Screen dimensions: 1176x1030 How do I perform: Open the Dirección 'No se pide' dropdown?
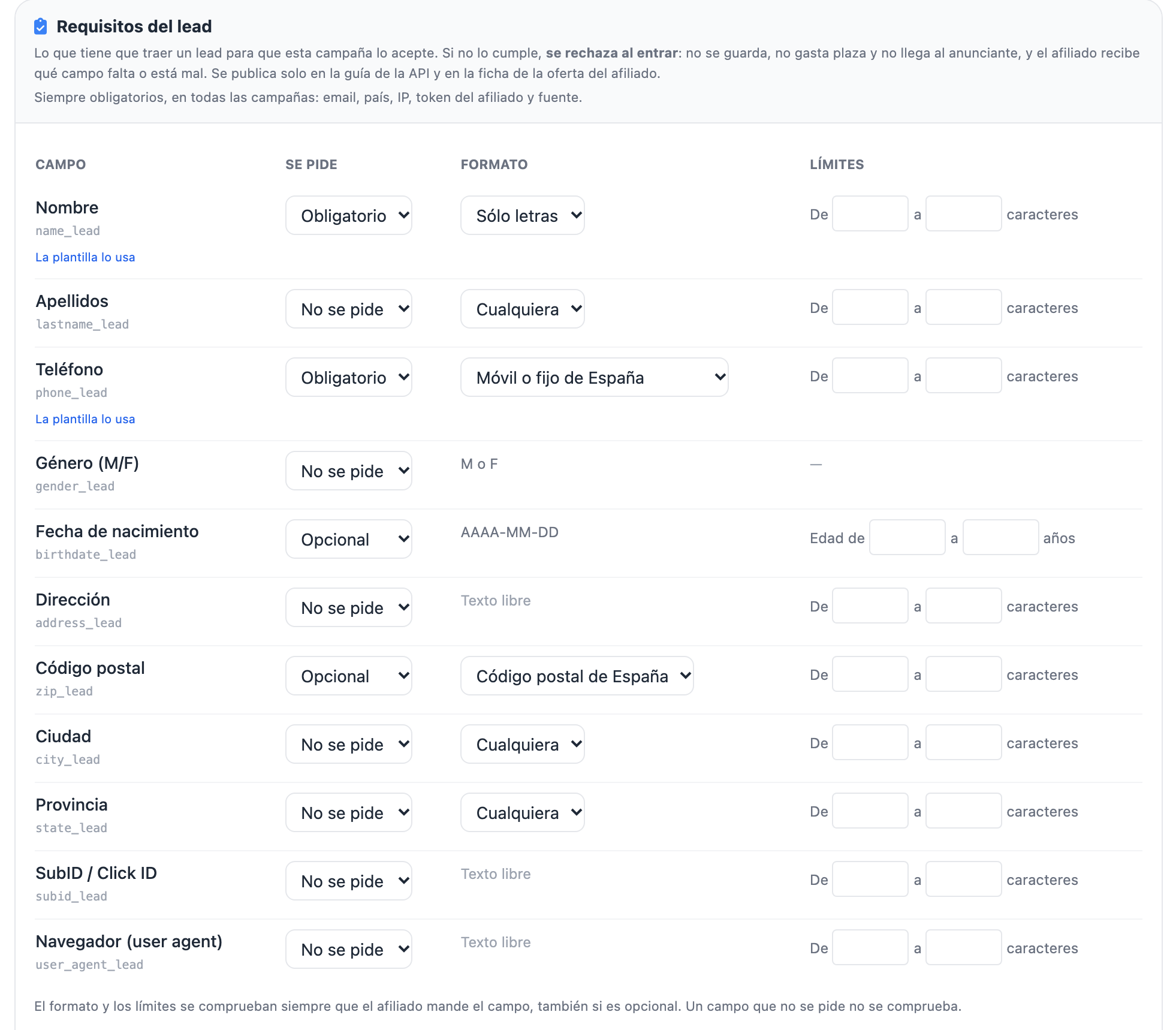(x=349, y=607)
